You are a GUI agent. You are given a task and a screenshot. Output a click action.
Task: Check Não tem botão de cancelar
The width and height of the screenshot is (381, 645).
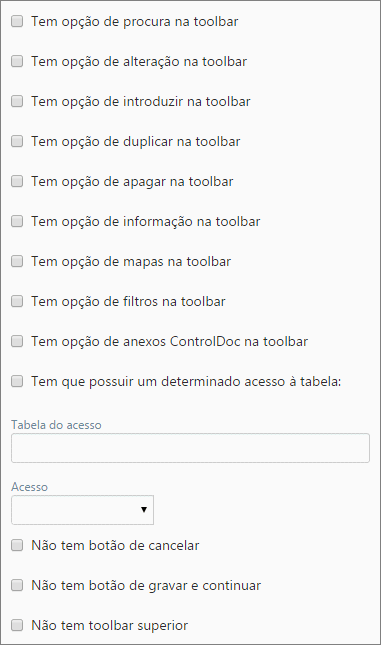17,545
